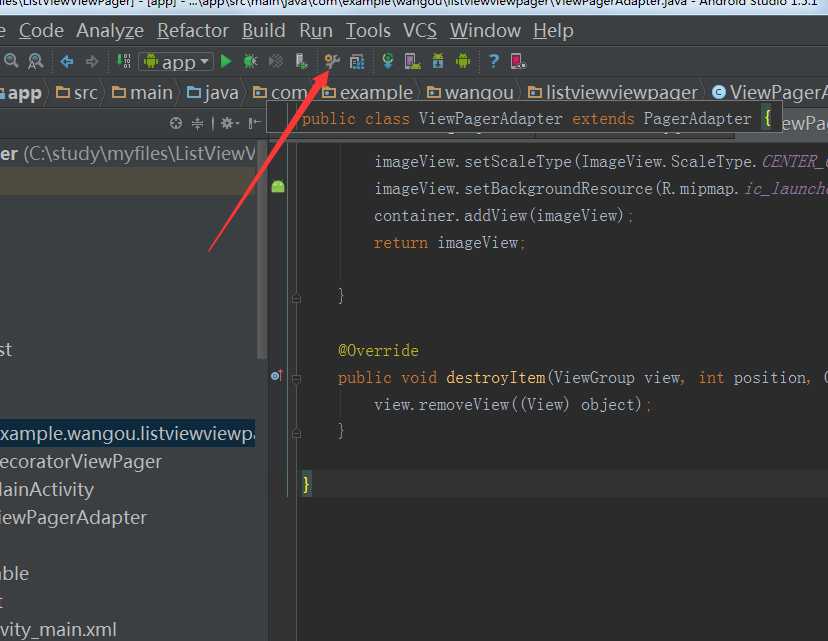Click 'container.addView(imageView)' code line
This screenshot has height=641, width=828.
point(503,215)
